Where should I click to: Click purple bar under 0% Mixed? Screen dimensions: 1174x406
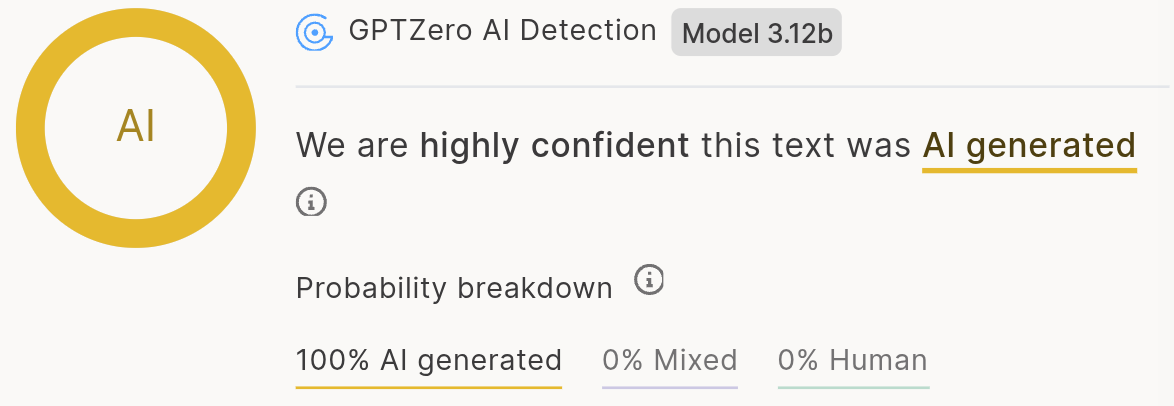click(669, 386)
